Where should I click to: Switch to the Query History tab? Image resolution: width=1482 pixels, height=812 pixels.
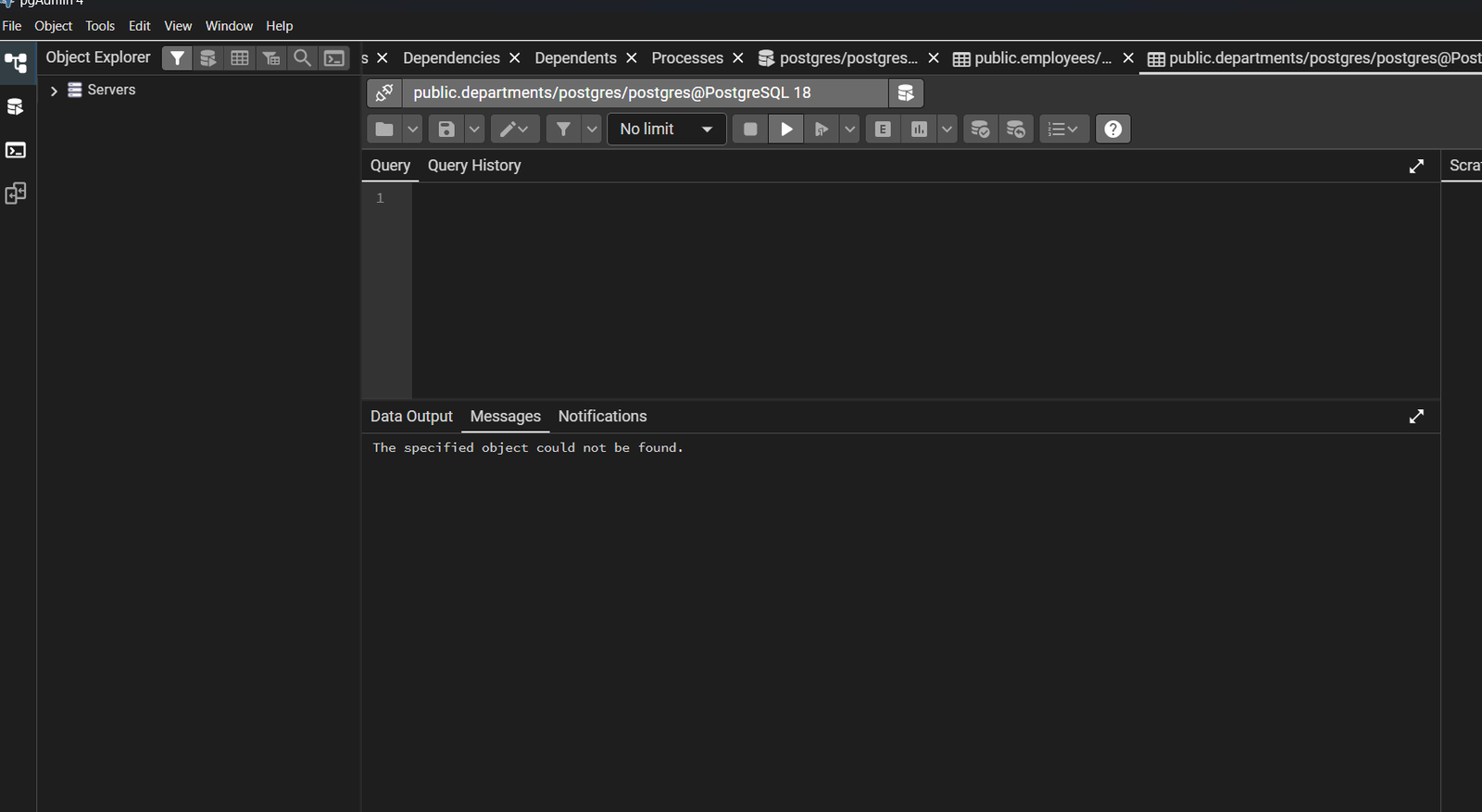[474, 166]
